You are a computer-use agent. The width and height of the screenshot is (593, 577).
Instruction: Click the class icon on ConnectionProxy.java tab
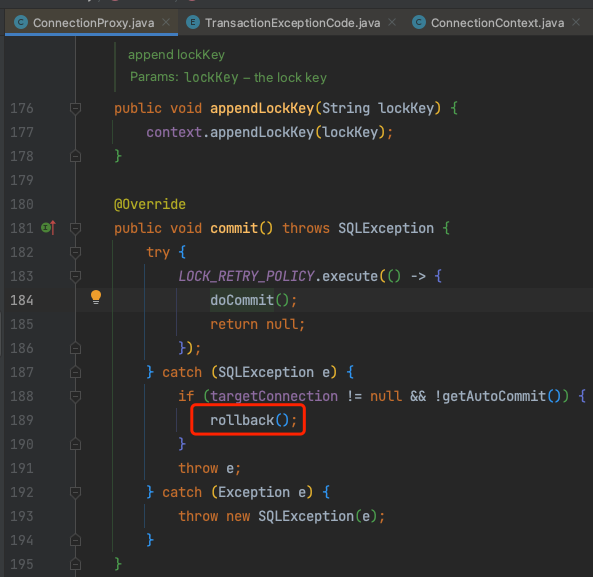21,22
